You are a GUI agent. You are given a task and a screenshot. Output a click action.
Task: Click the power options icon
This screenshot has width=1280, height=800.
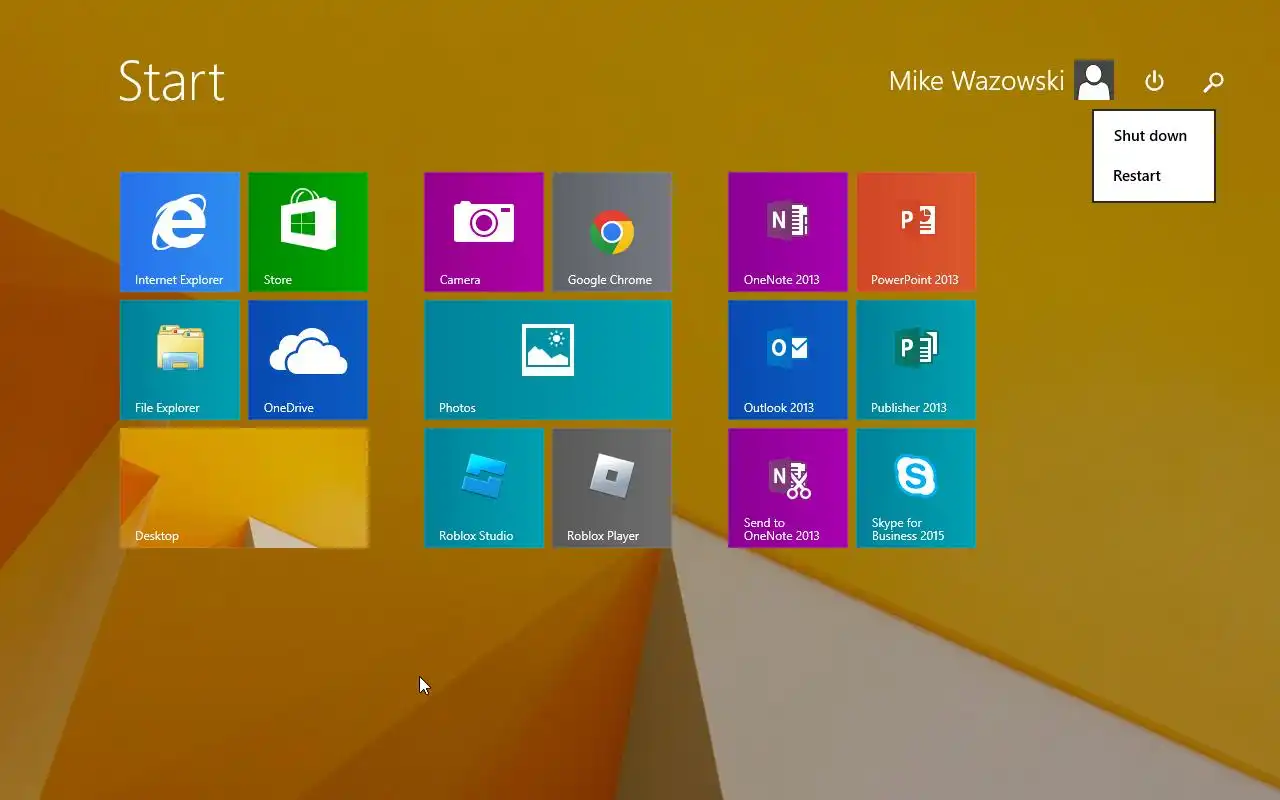click(1154, 81)
